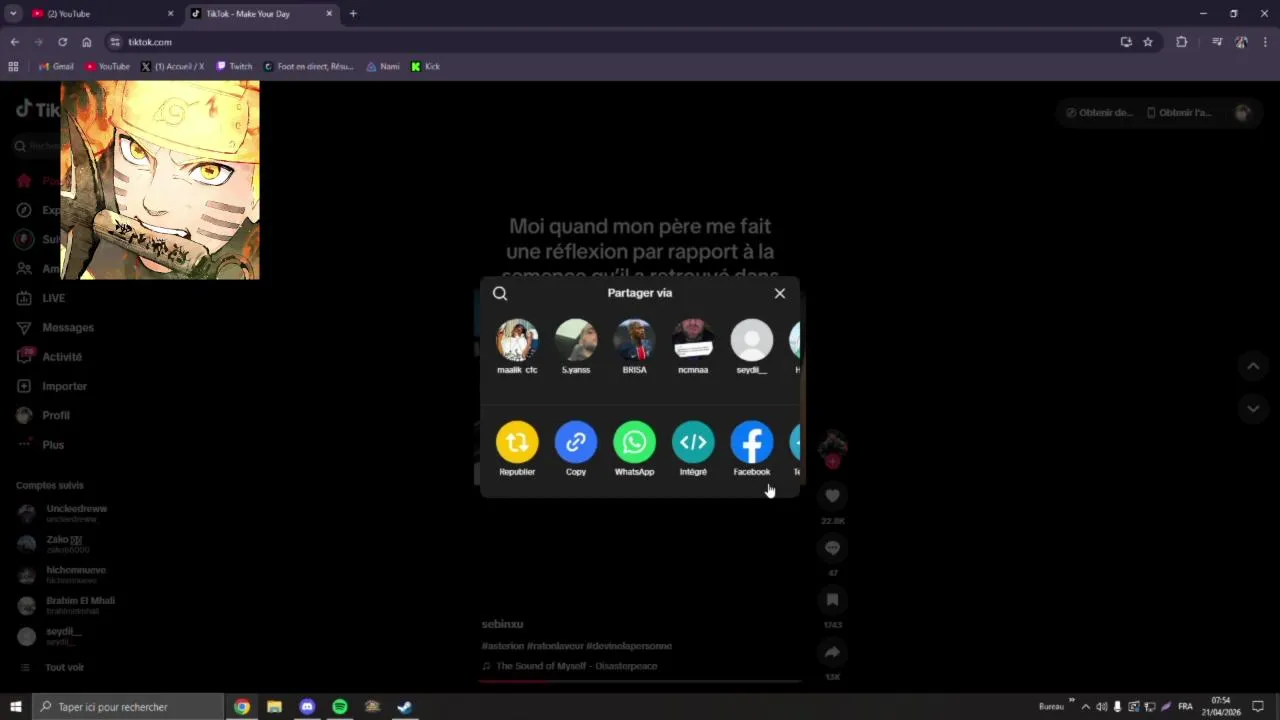Go to the previous video arrow

coord(1253,366)
